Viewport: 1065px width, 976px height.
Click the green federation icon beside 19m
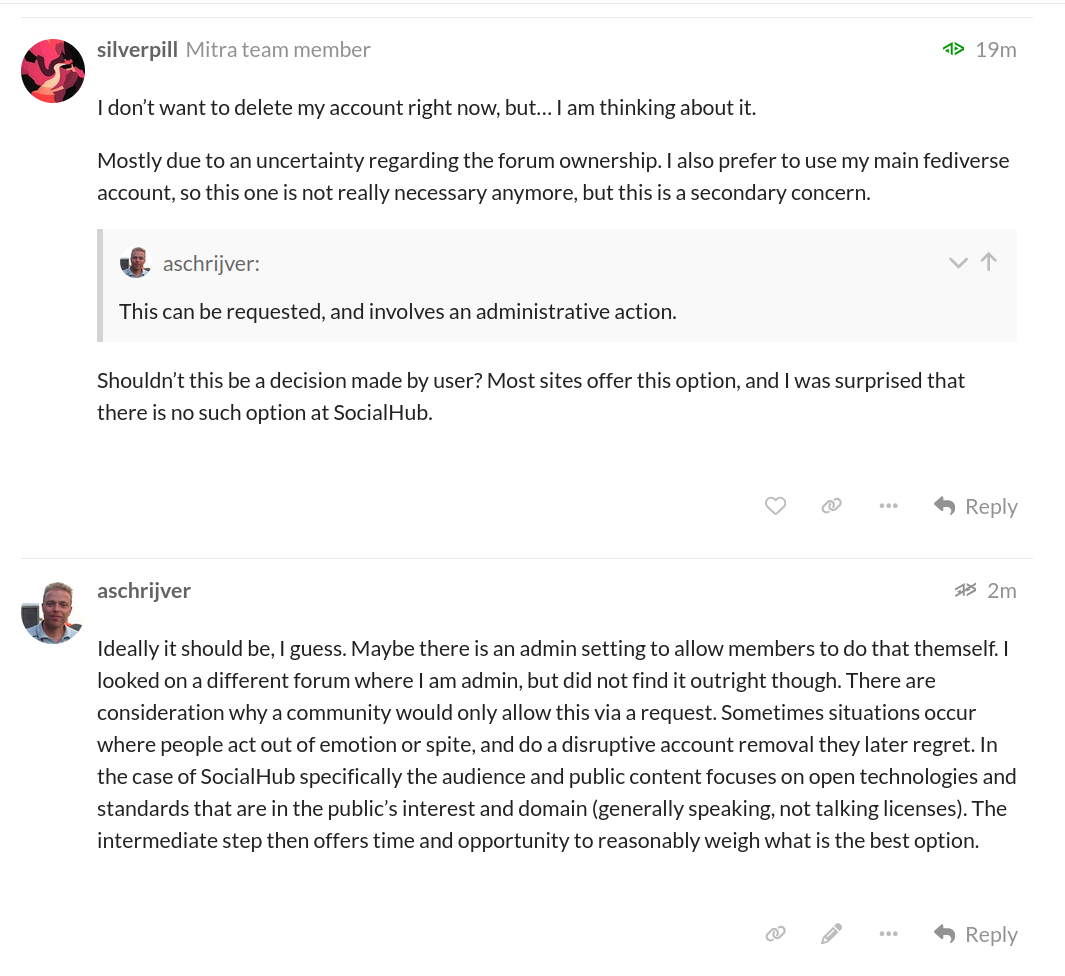(x=953, y=49)
